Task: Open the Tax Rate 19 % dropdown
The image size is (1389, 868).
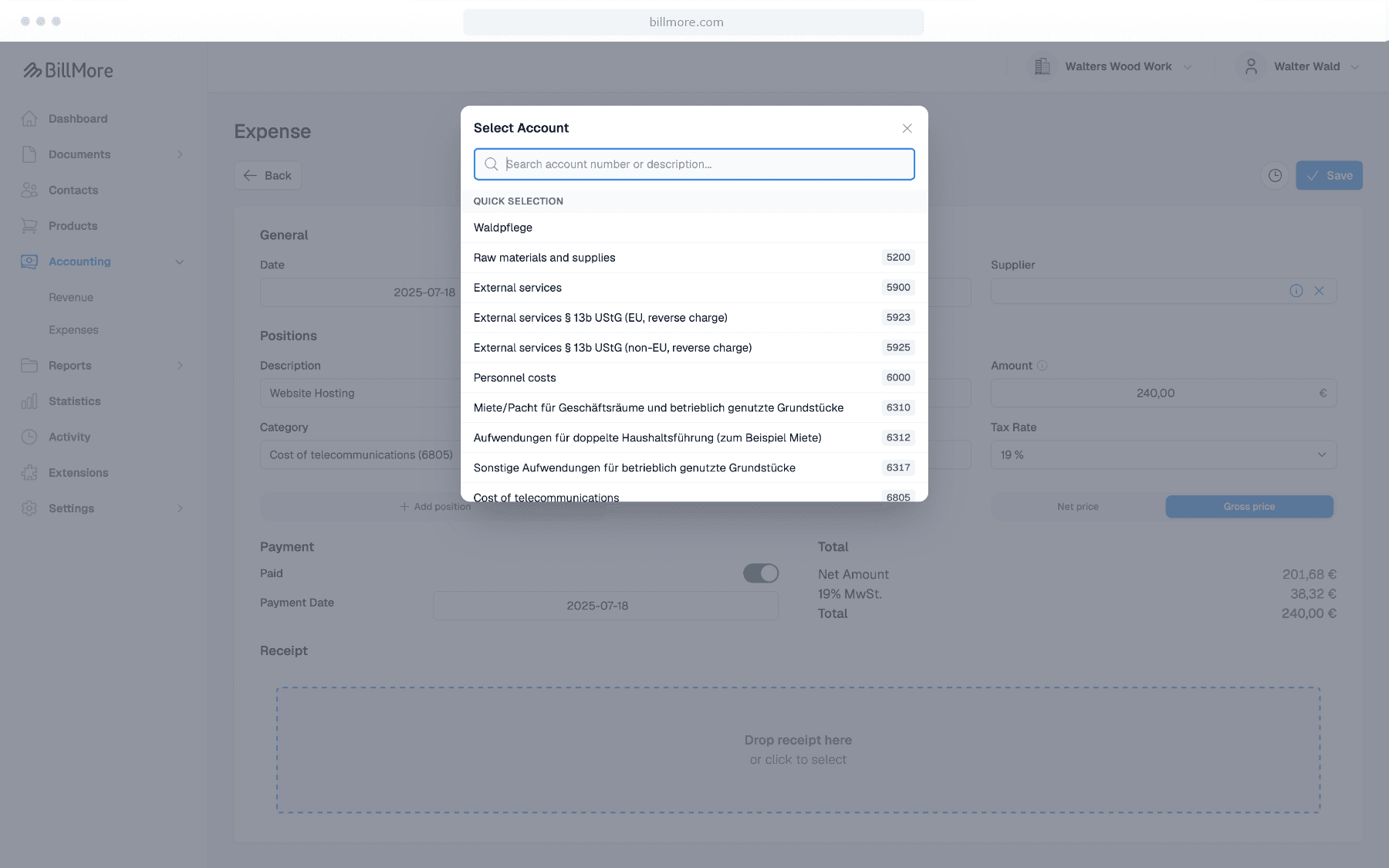Action: click(1164, 455)
